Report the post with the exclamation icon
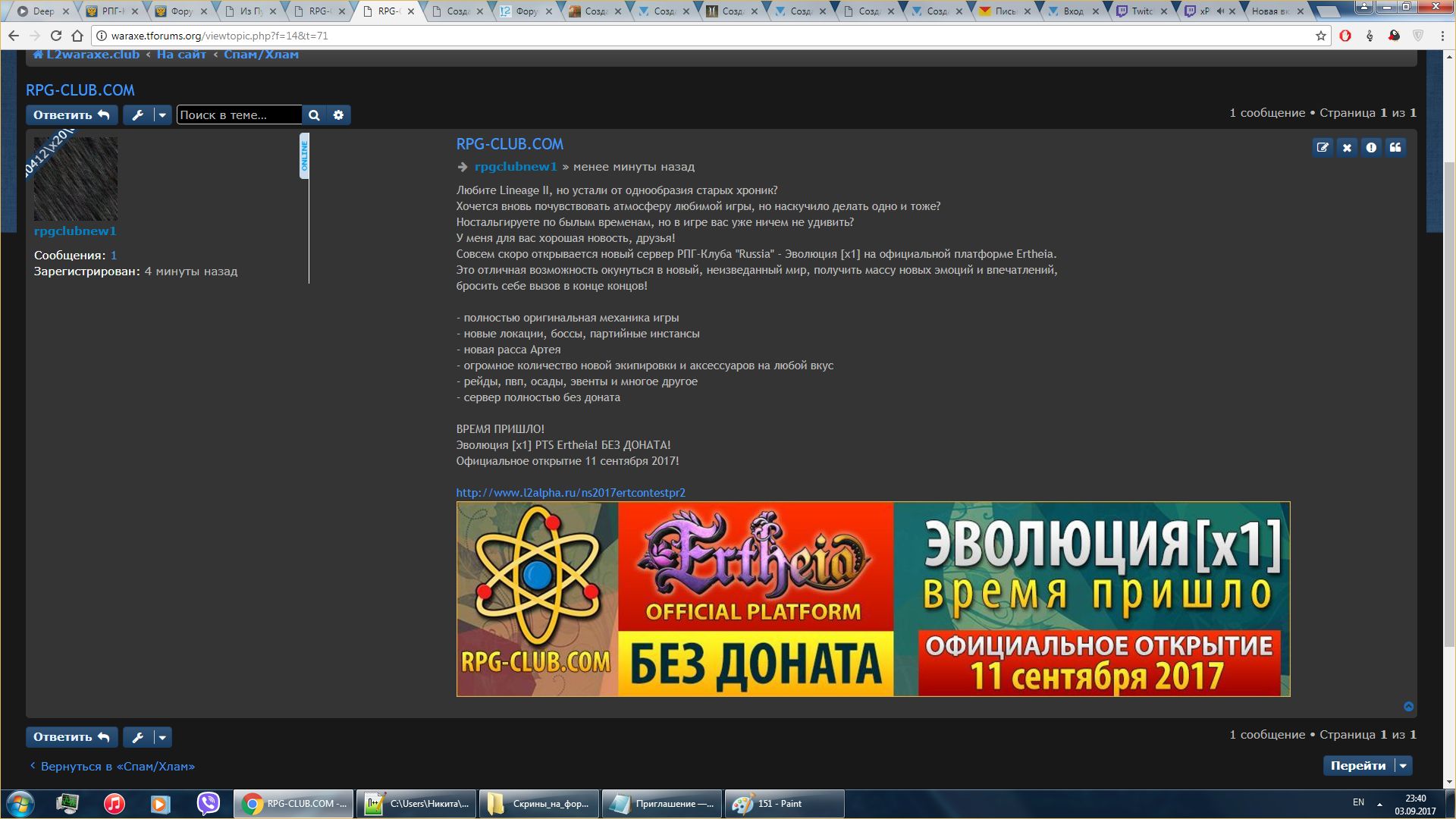 point(1371,148)
